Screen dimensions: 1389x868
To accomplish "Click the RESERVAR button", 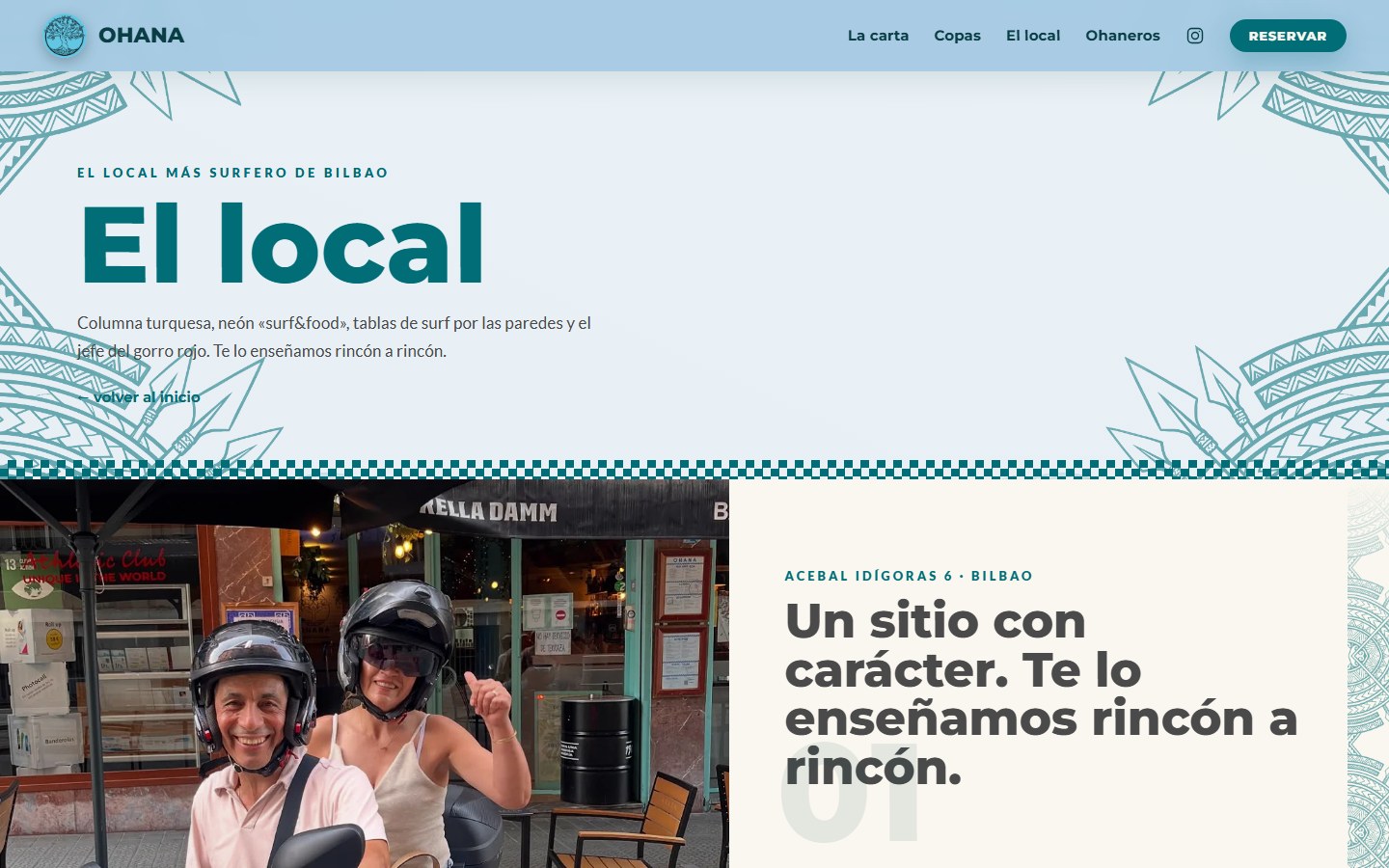I will click(1288, 36).
